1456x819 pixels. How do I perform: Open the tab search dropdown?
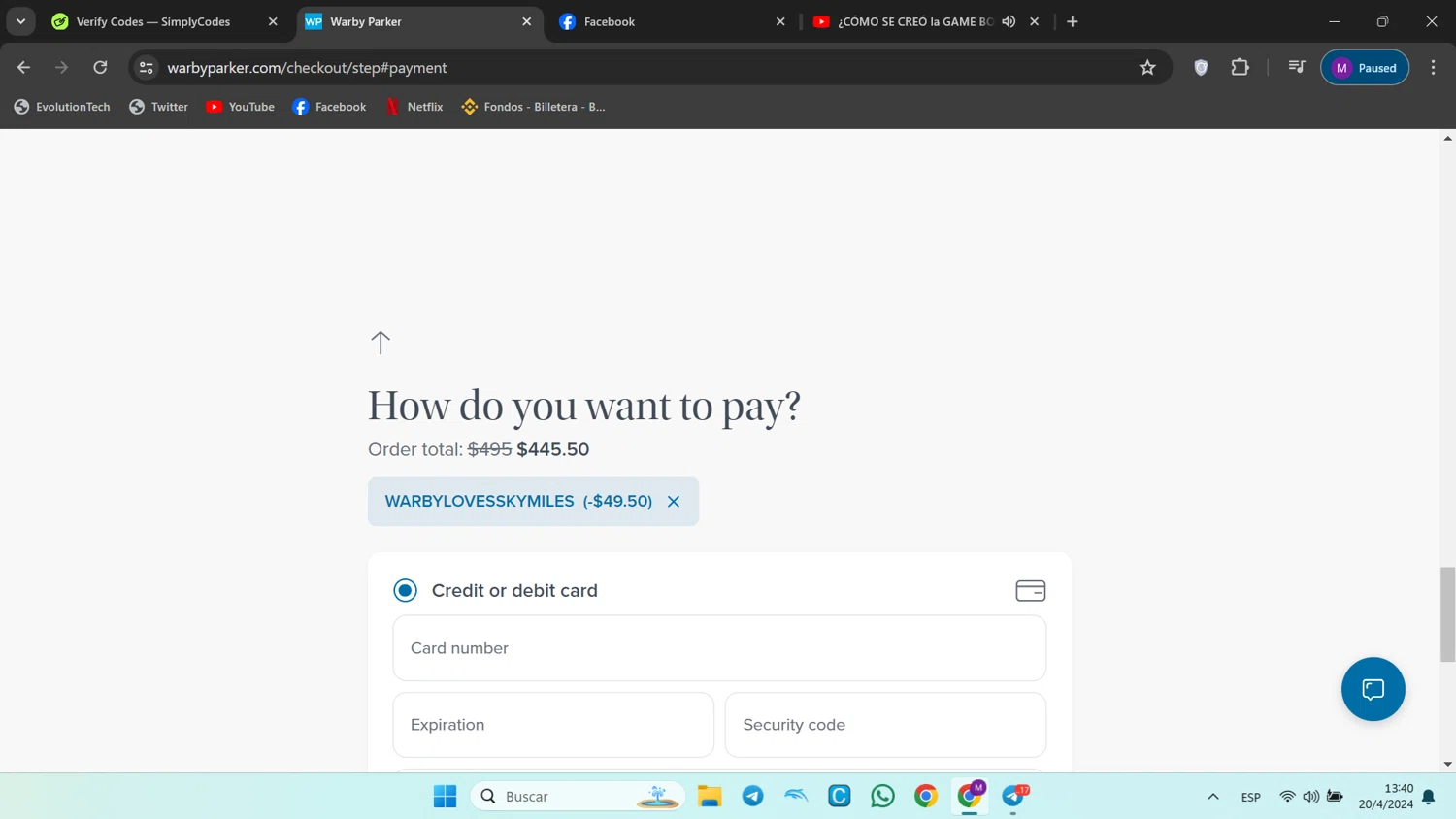20,21
